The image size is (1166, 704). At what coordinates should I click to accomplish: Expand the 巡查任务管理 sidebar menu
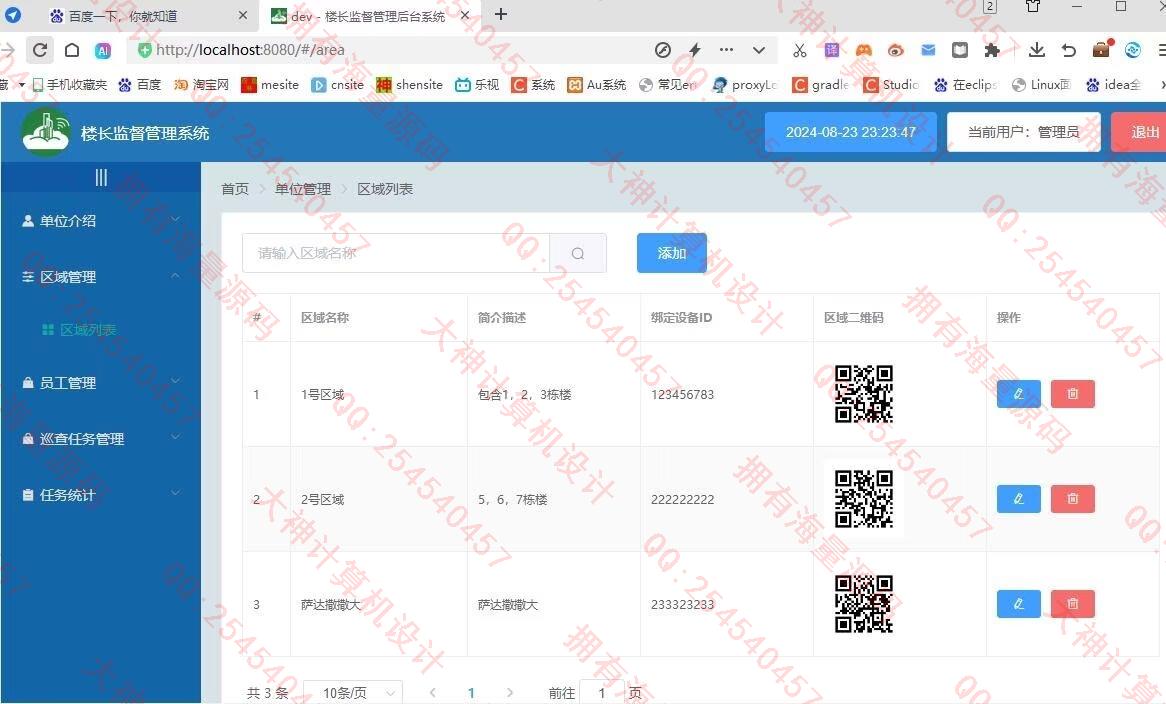[x=101, y=439]
